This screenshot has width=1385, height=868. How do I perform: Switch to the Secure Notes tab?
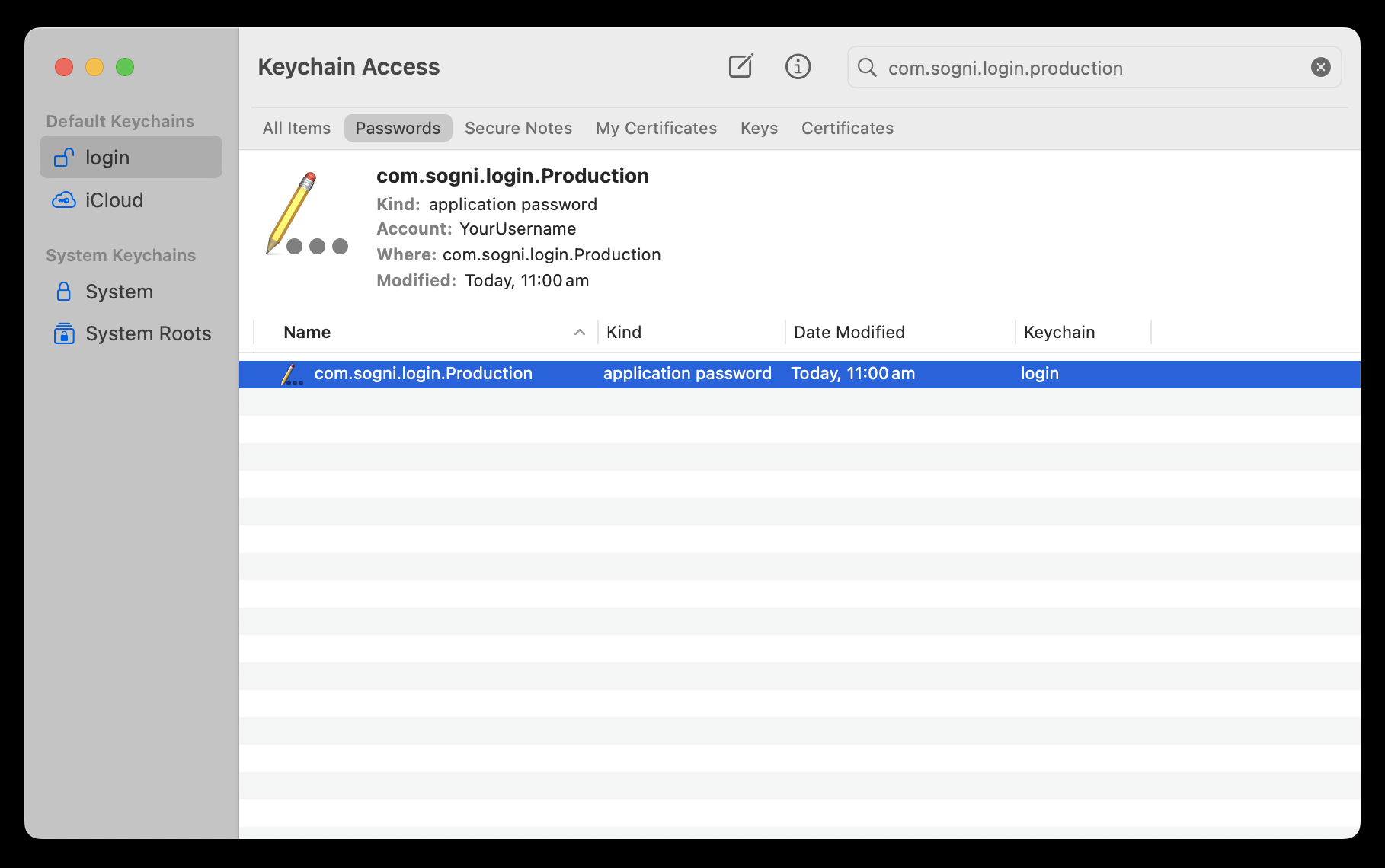(518, 128)
